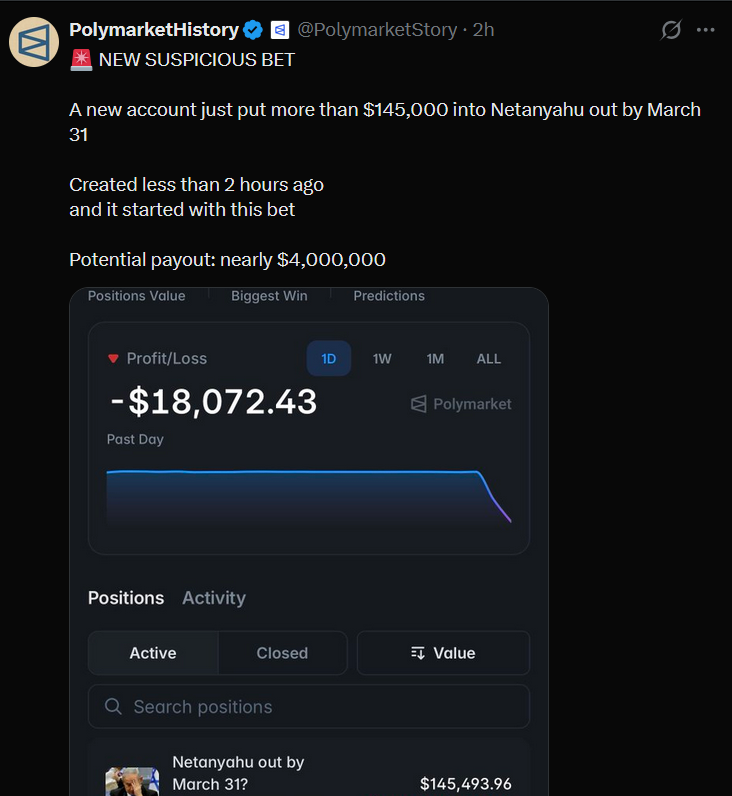Viewport: 732px width, 796px height.
Task: Open the three-dot more options menu
Action: (706, 30)
